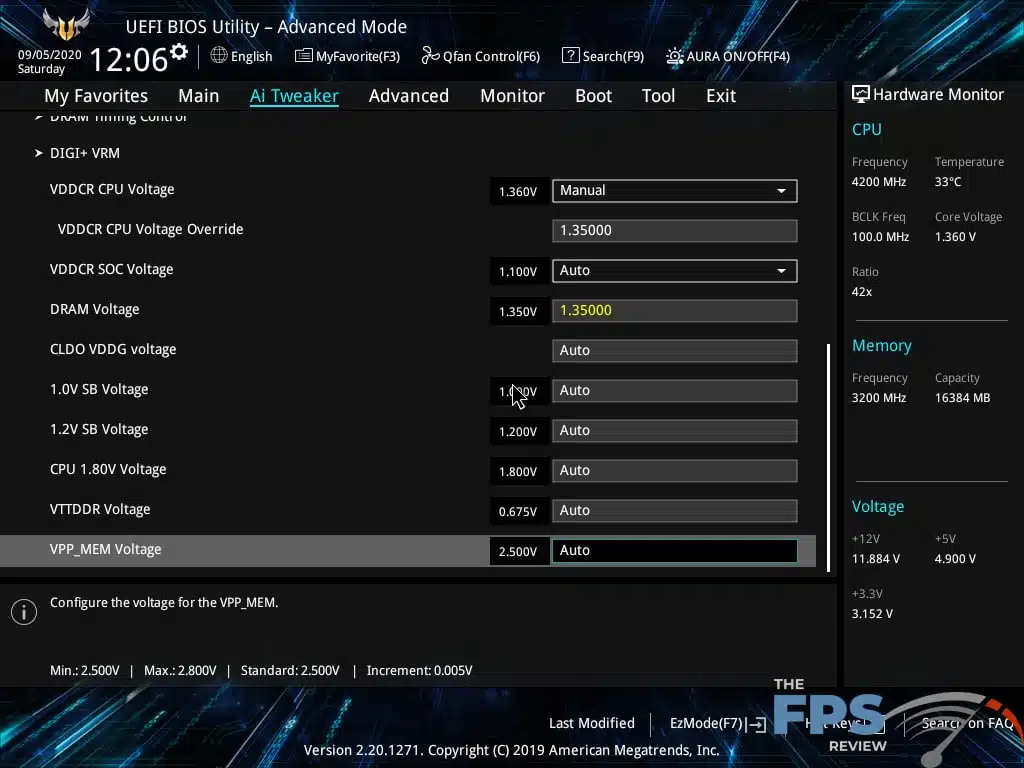Viewport: 1024px width, 768px height.
Task: Click the VPP_MEM Voltage Auto field
Action: point(675,551)
